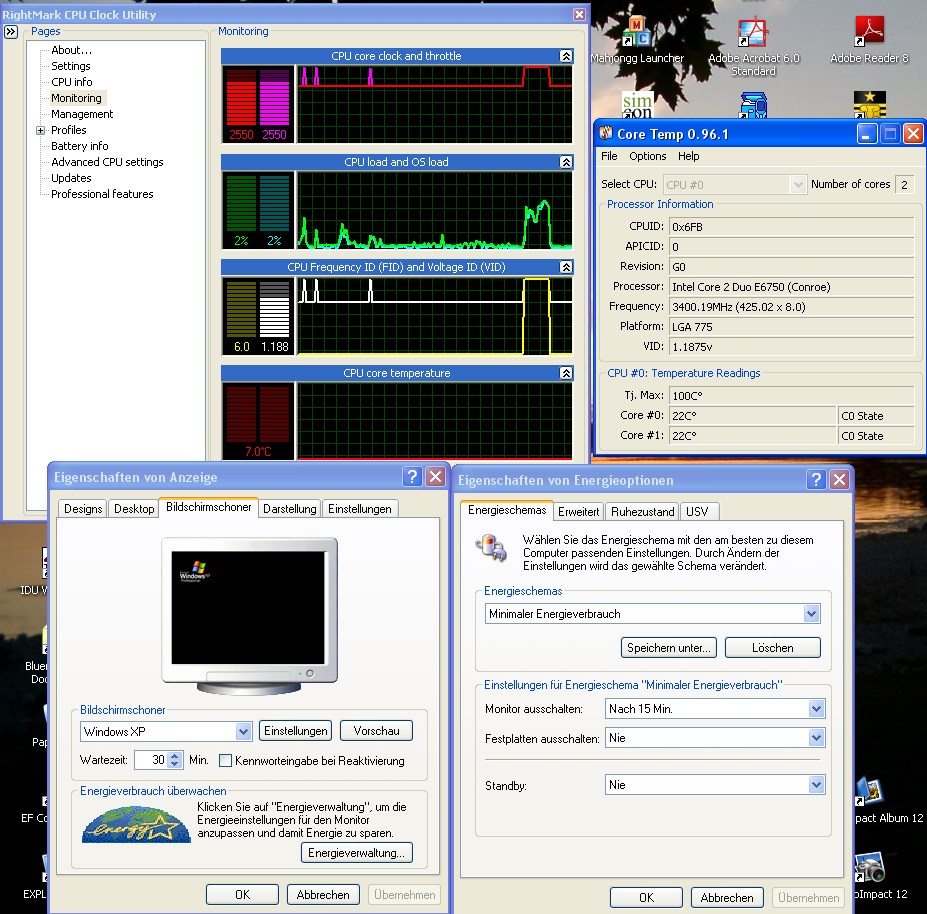This screenshot has width=927, height=914.
Task: Switch to the Designs tab
Action: (83, 509)
